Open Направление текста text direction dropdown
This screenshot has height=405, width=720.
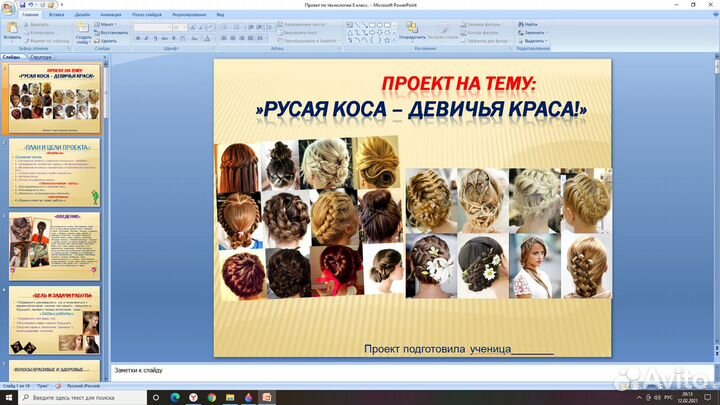coord(304,24)
